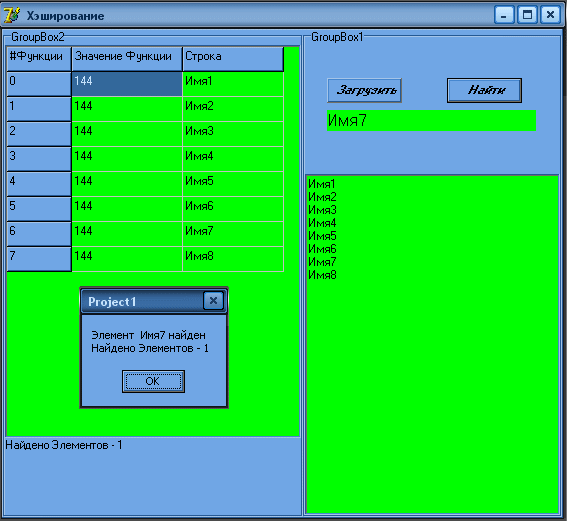Click row header number 7
568x522 pixels.
pyautogui.click(x=39, y=259)
